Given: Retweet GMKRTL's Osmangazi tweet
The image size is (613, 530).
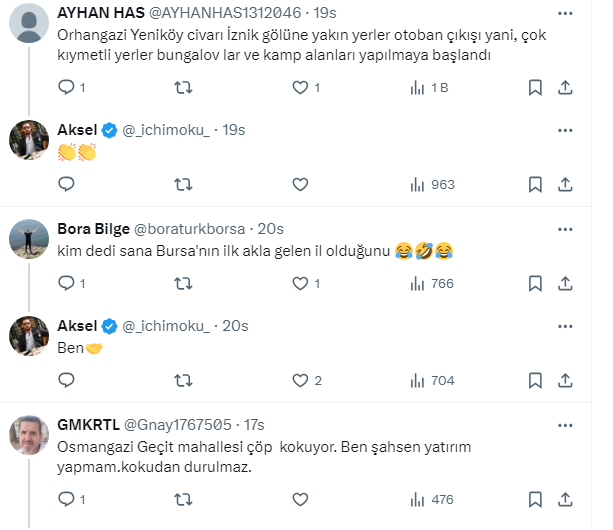Looking at the screenshot, I should tap(184, 500).
